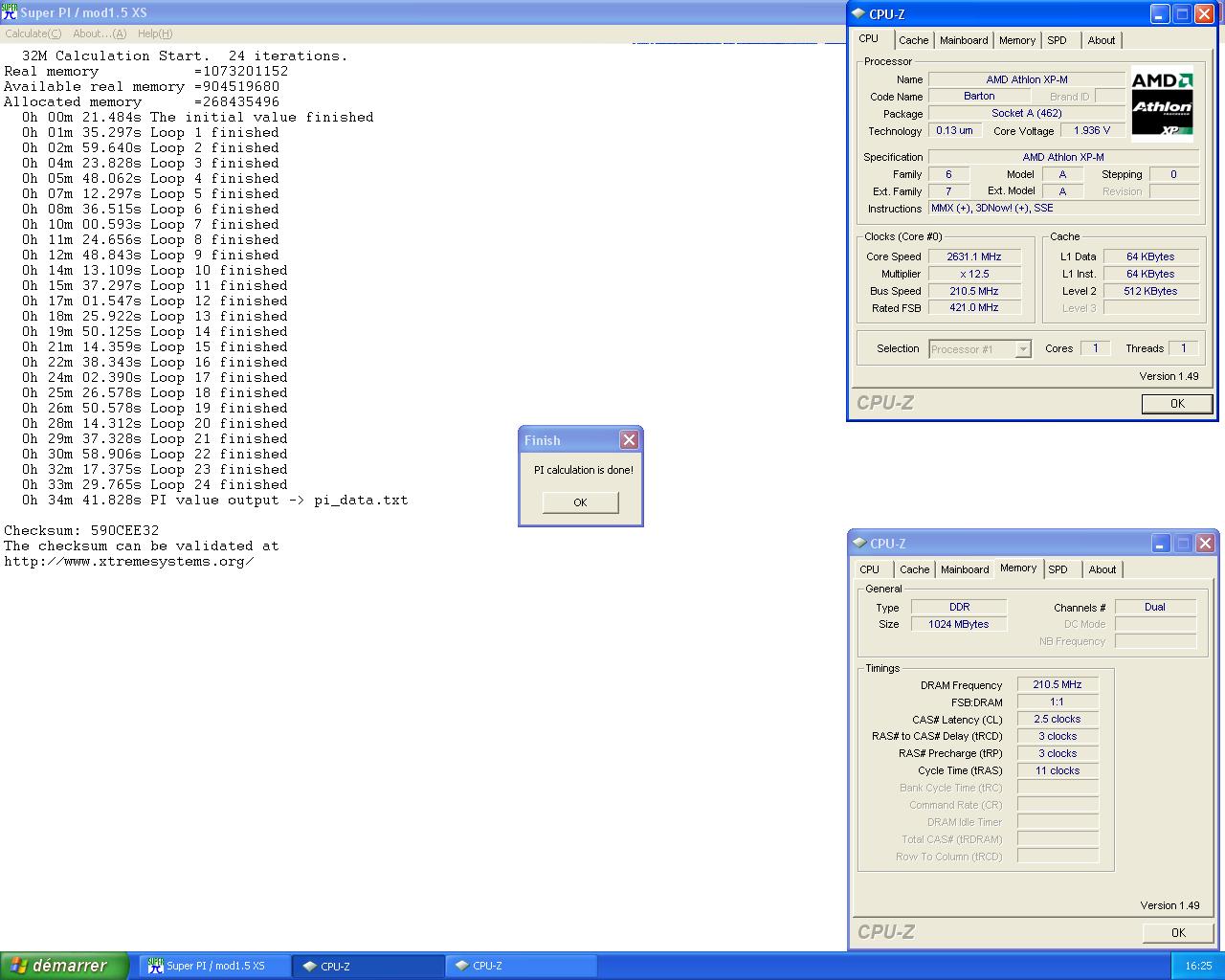Click the Multiplier x 12.5 field
Viewport: 1225px width, 980px height.
pyautogui.click(x=974, y=274)
